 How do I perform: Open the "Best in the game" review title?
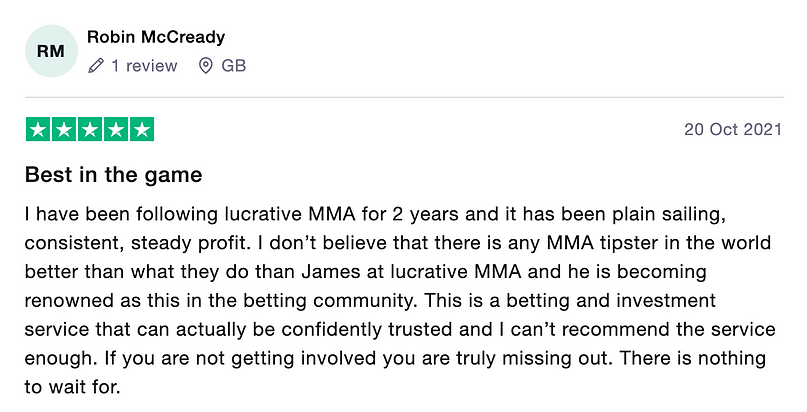coord(114,175)
